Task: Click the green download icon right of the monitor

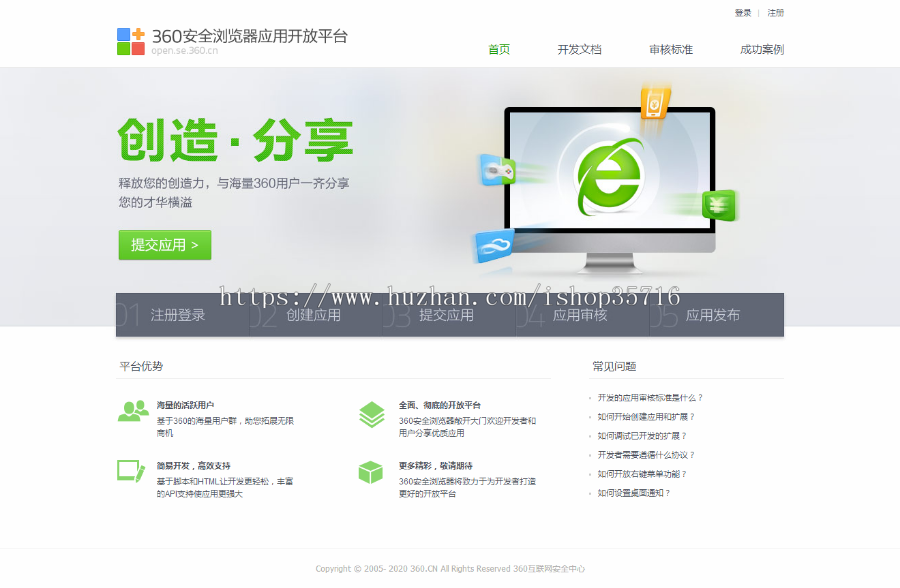Action: pyautogui.click(x=721, y=205)
